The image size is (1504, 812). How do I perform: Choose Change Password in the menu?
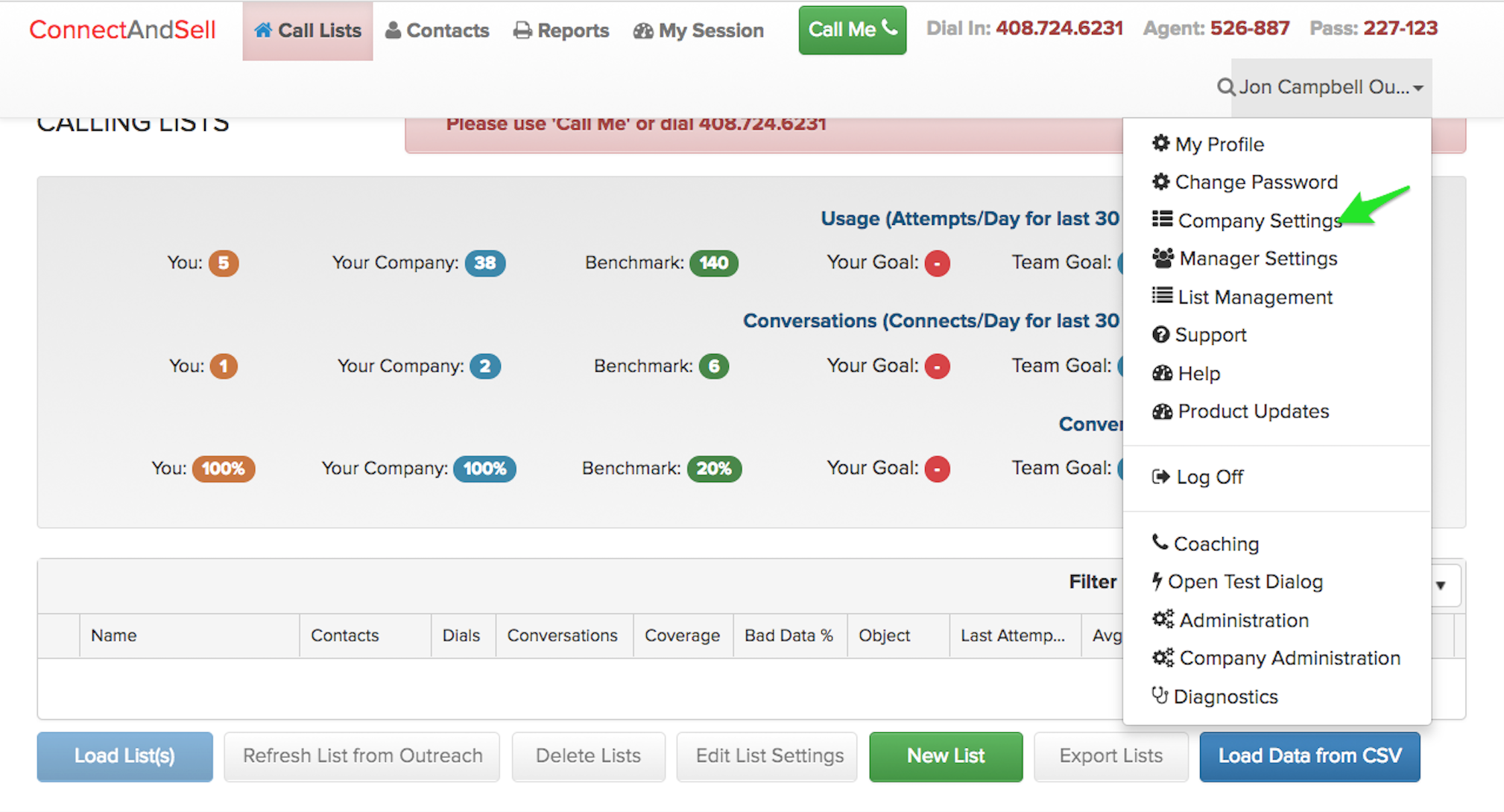pos(1256,182)
